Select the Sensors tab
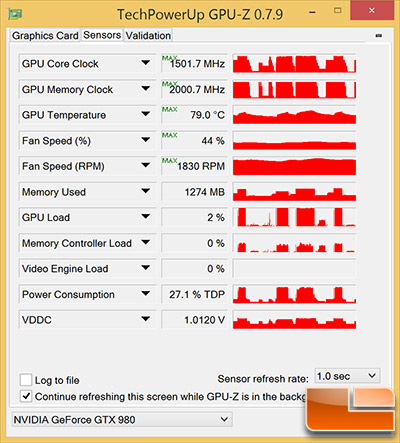Image resolution: width=400 pixels, height=443 pixels. (102, 35)
